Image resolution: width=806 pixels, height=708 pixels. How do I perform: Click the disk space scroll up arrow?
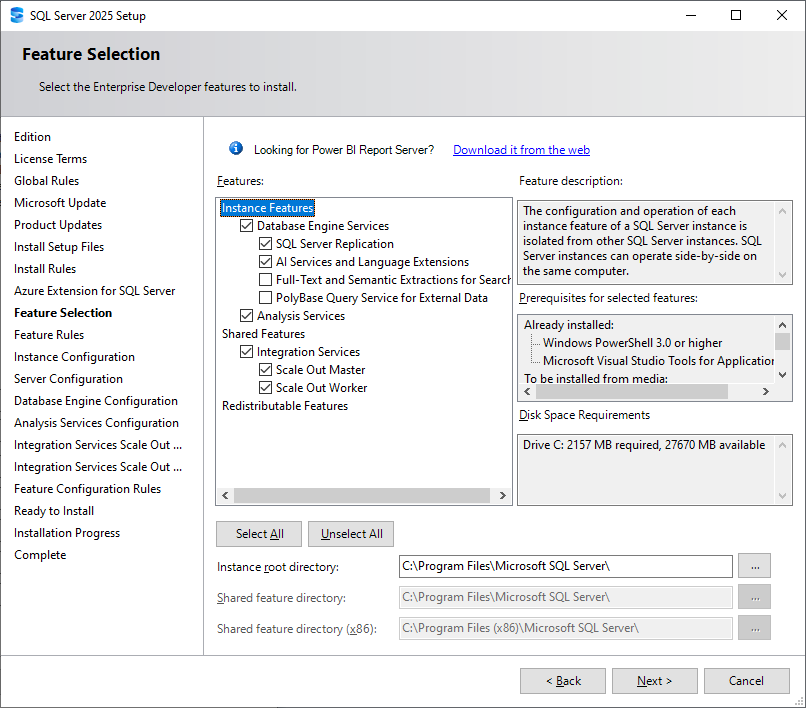click(x=782, y=445)
